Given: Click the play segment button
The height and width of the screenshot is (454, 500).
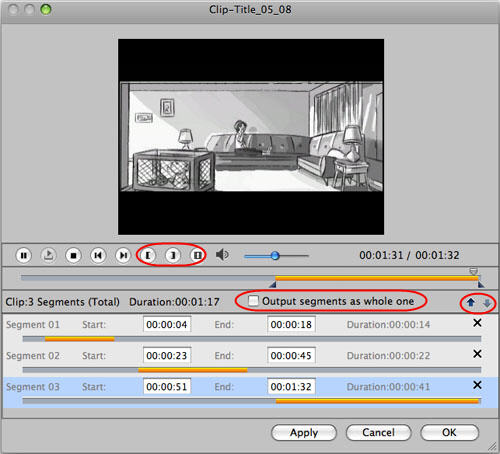Looking at the screenshot, I should (x=49, y=256).
